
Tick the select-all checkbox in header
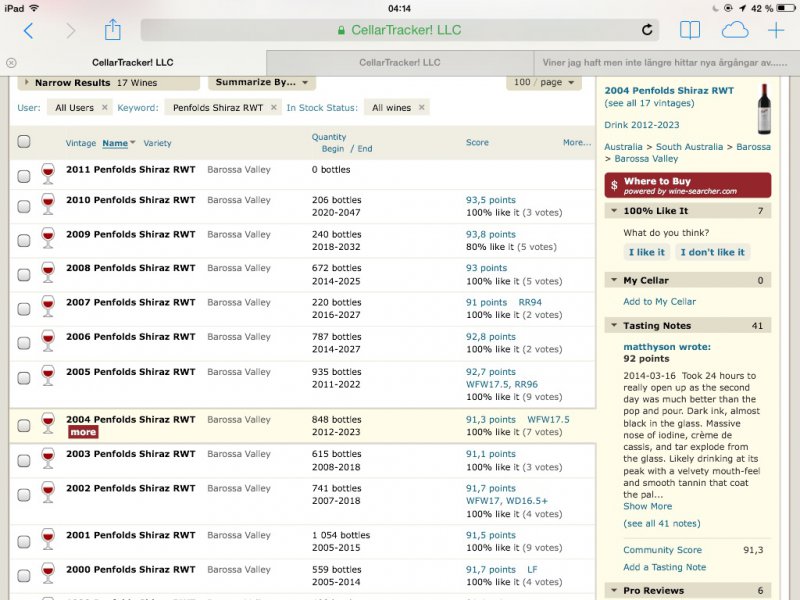[24, 141]
